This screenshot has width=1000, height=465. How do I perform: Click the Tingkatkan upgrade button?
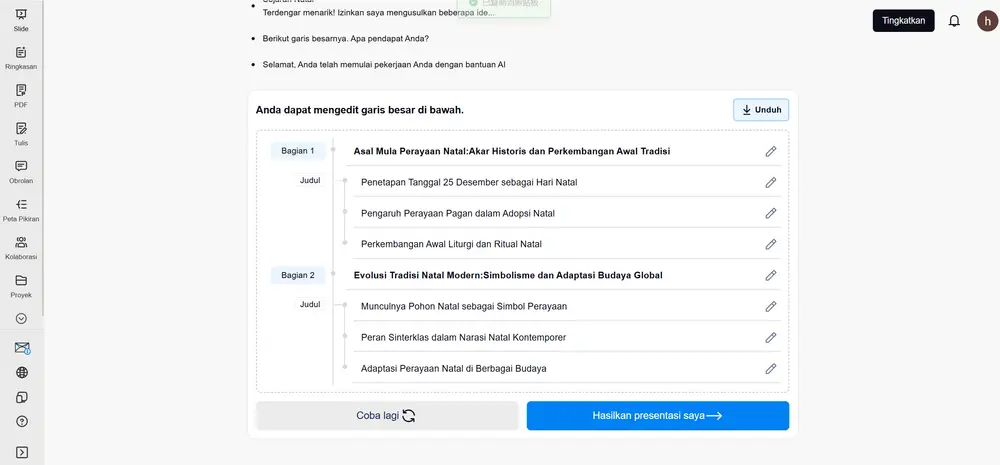(x=904, y=21)
